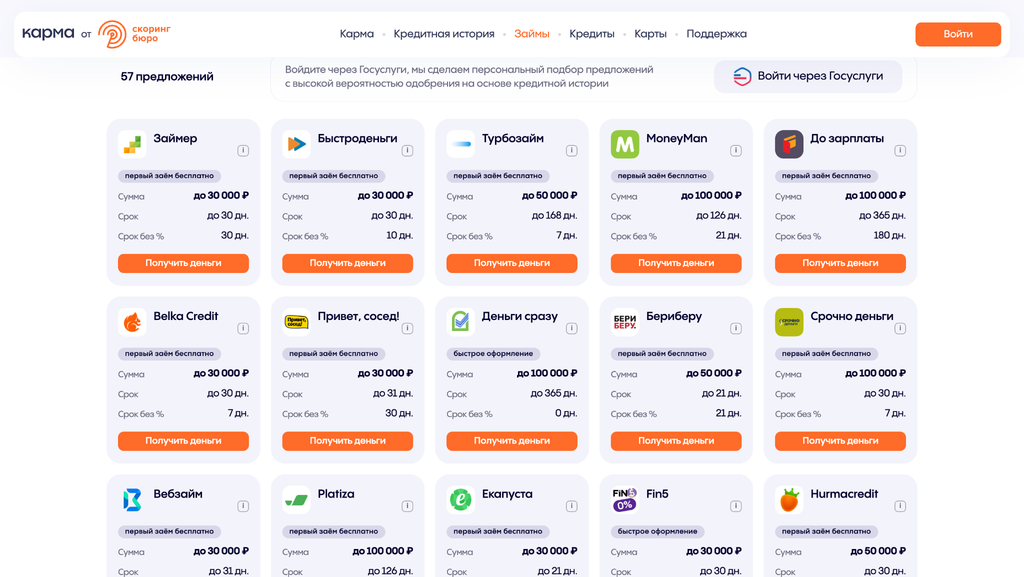Click Займер's первый заём бесплатно tag

169,176
